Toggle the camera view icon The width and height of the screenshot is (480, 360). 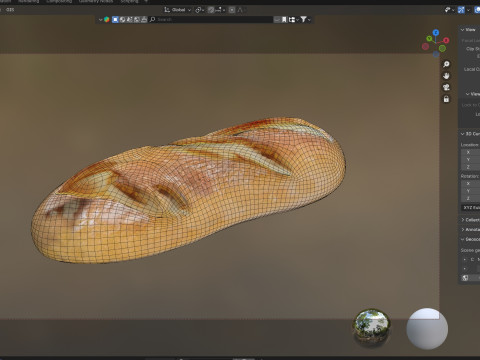[x=446, y=87]
